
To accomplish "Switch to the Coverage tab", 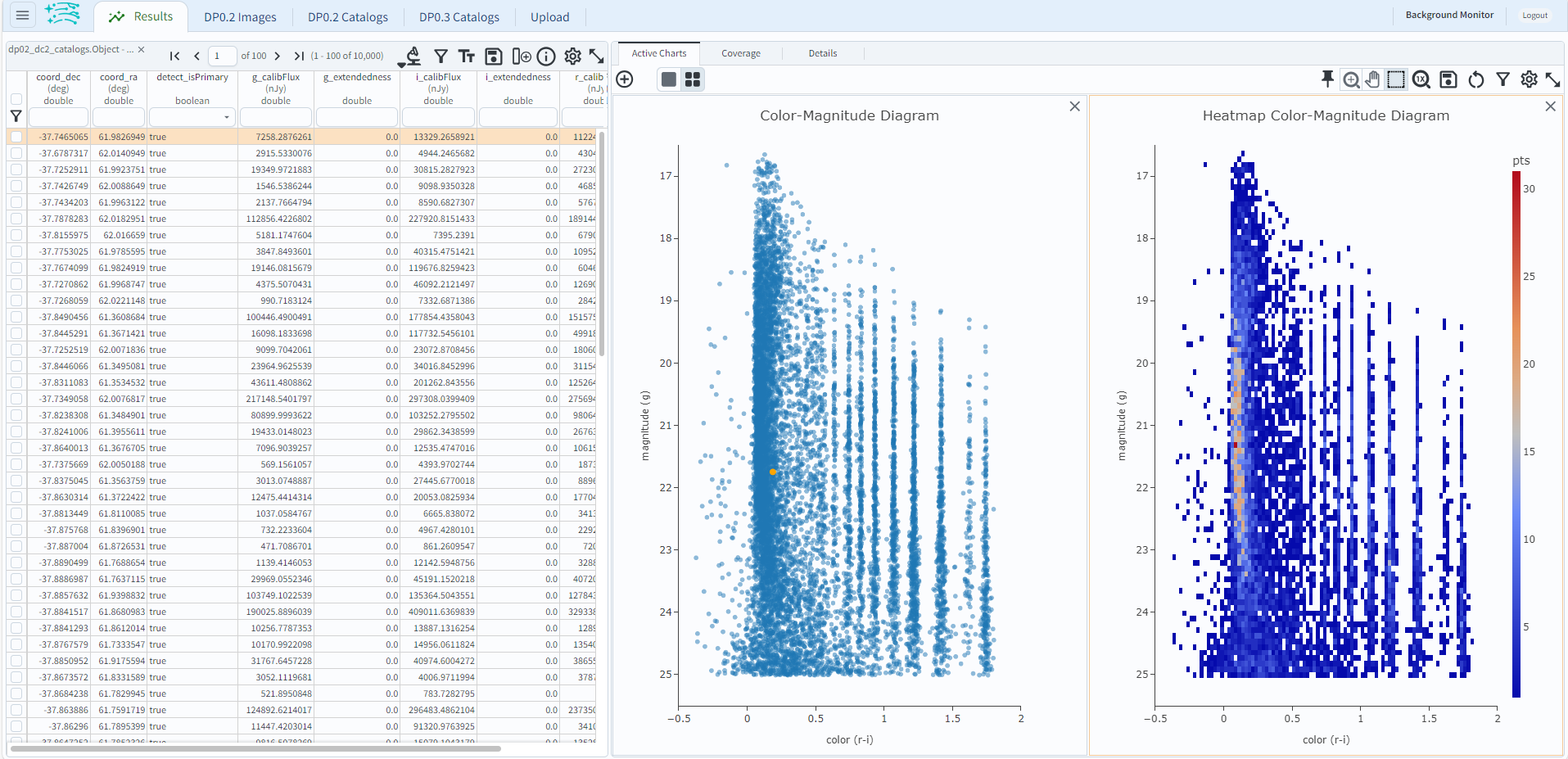I will click(x=739, y=52).
